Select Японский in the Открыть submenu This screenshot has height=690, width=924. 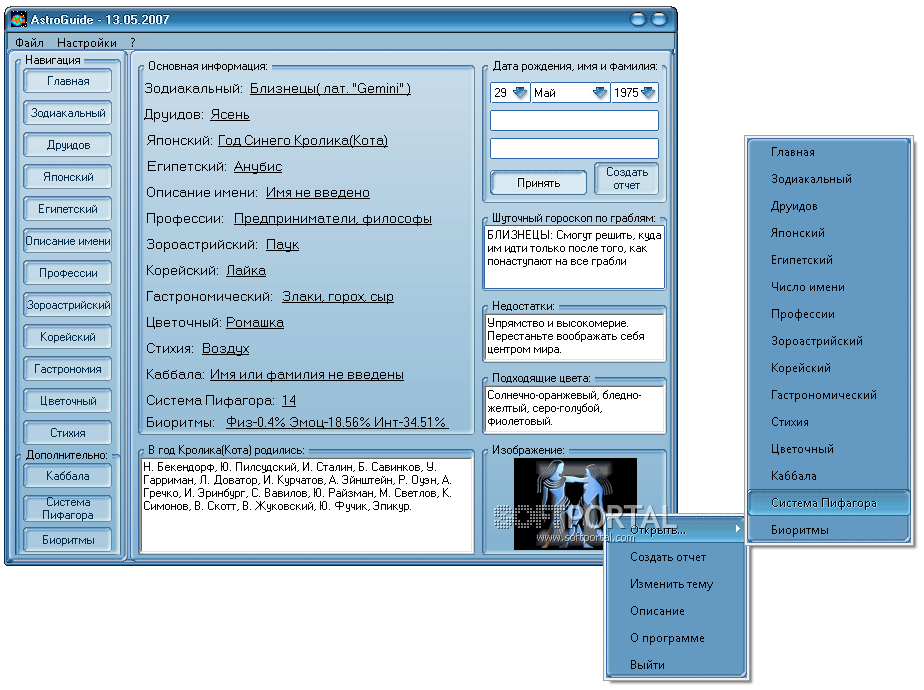829,233
